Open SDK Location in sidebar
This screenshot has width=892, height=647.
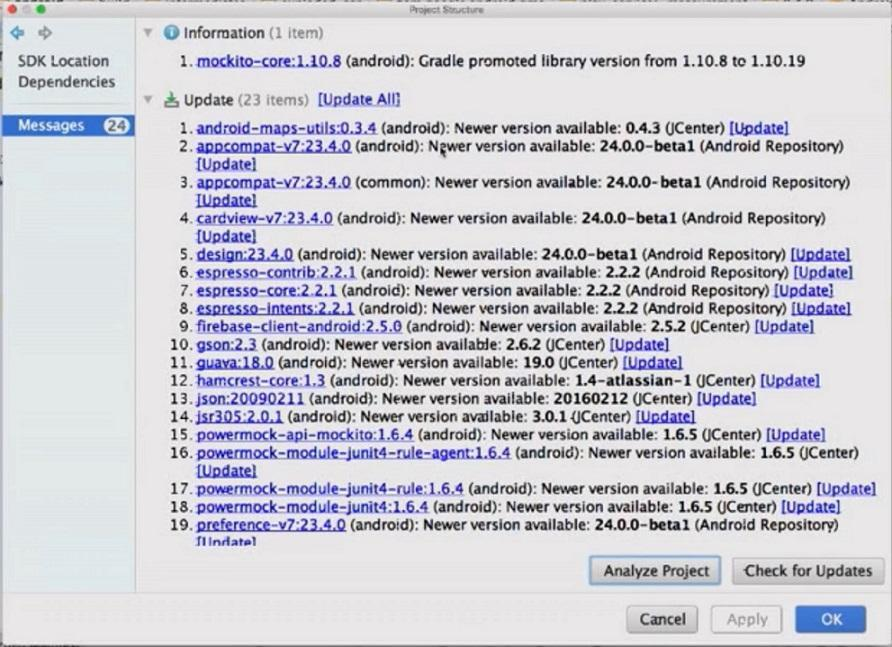tap(63, 61)
